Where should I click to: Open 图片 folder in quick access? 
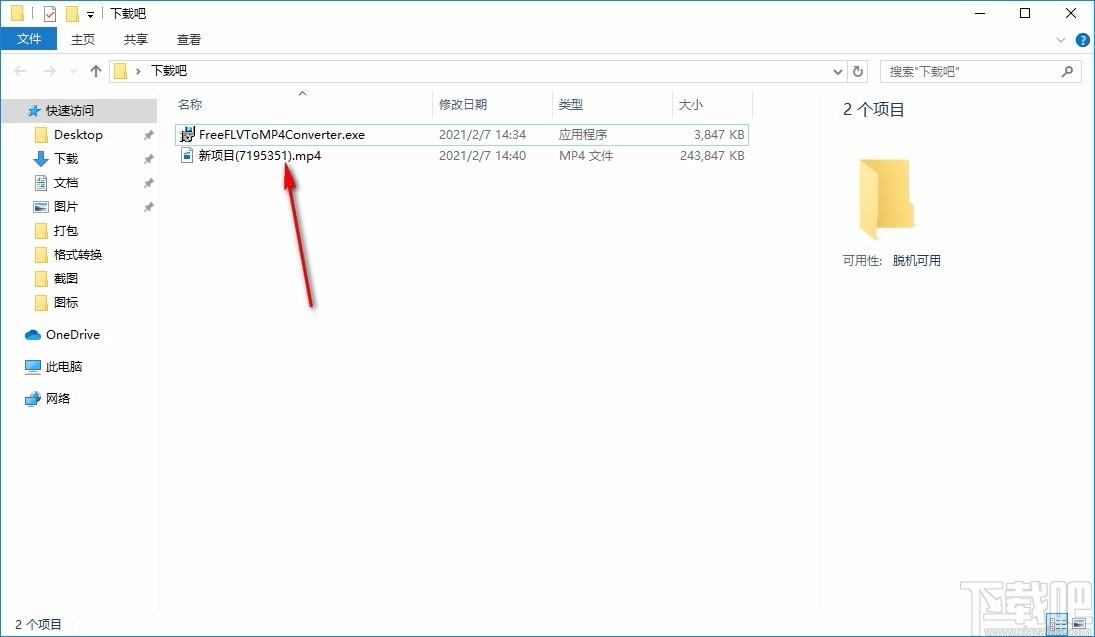tap(66, 206)
